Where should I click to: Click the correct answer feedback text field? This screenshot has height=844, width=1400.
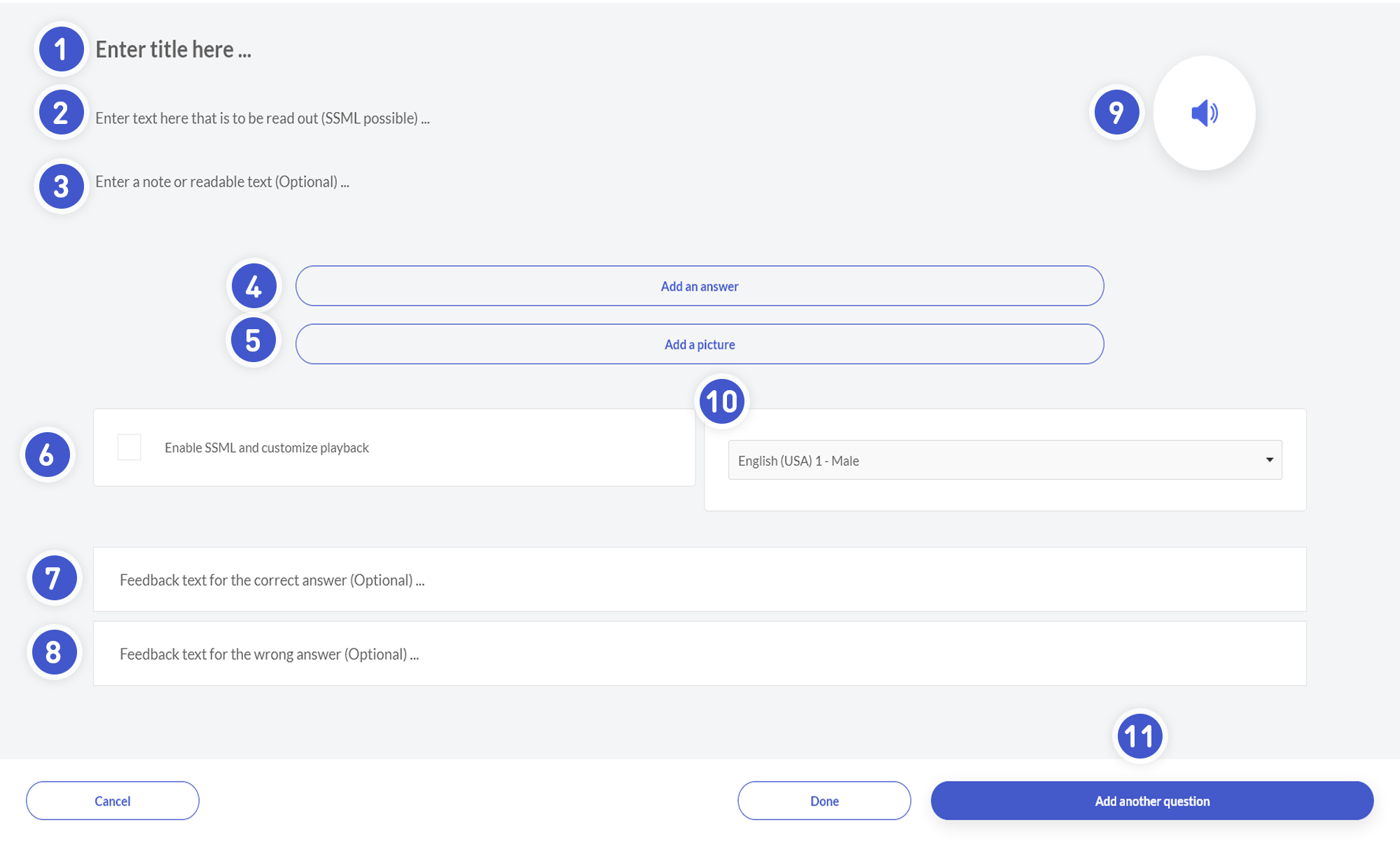pos(699,579)
